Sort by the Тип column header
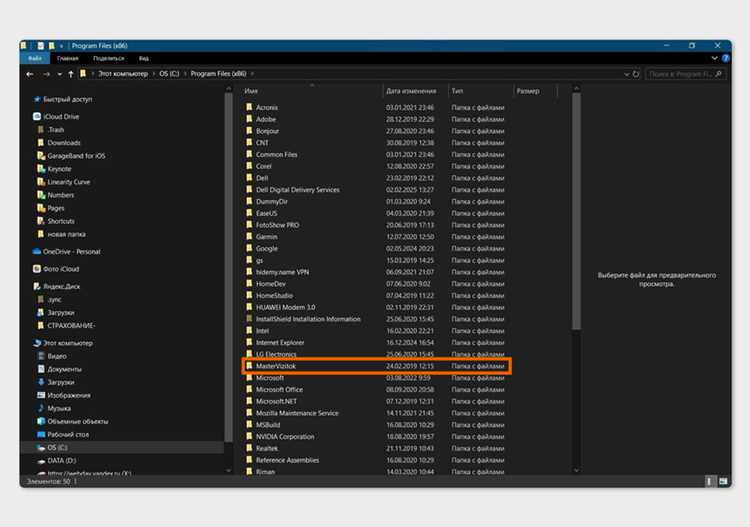The image size is (750, 527). coord(457,91)
